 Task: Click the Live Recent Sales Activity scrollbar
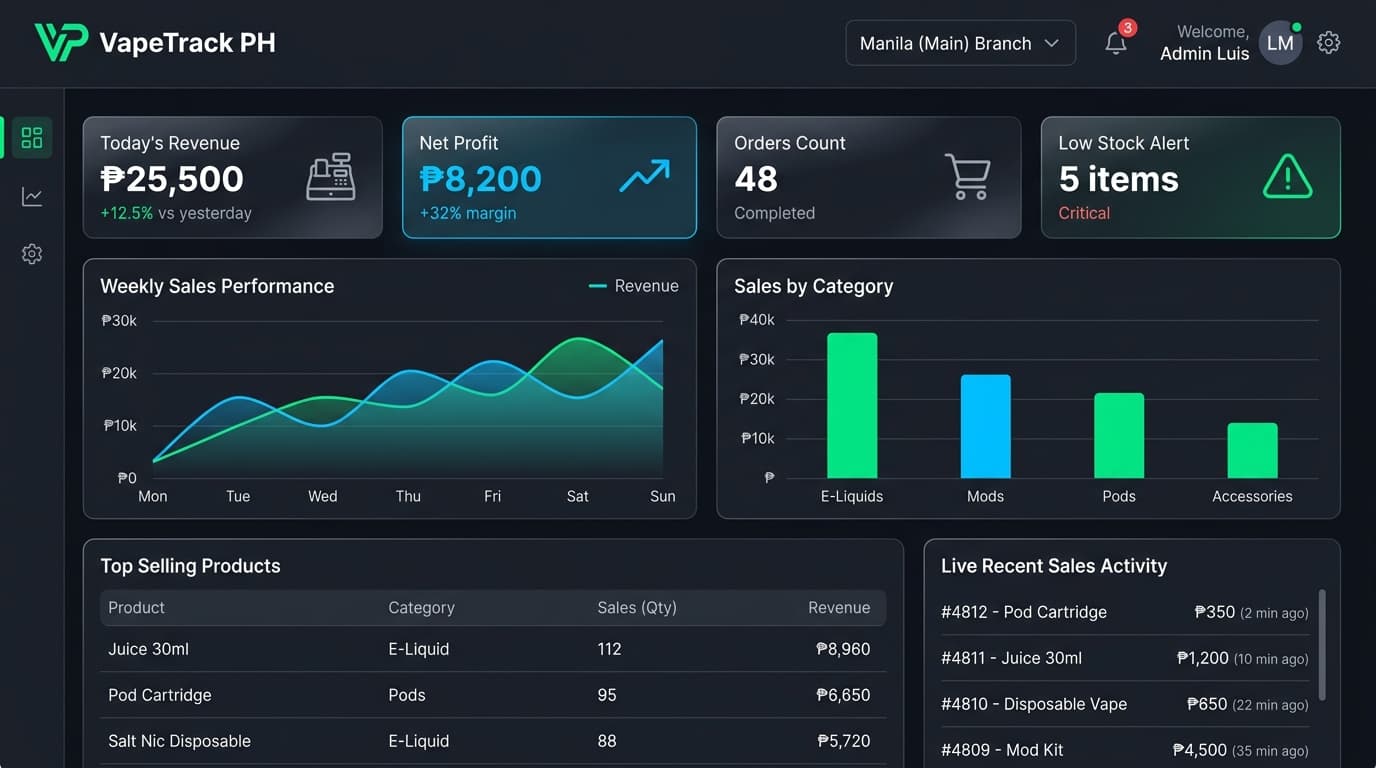click(1322, 645)
